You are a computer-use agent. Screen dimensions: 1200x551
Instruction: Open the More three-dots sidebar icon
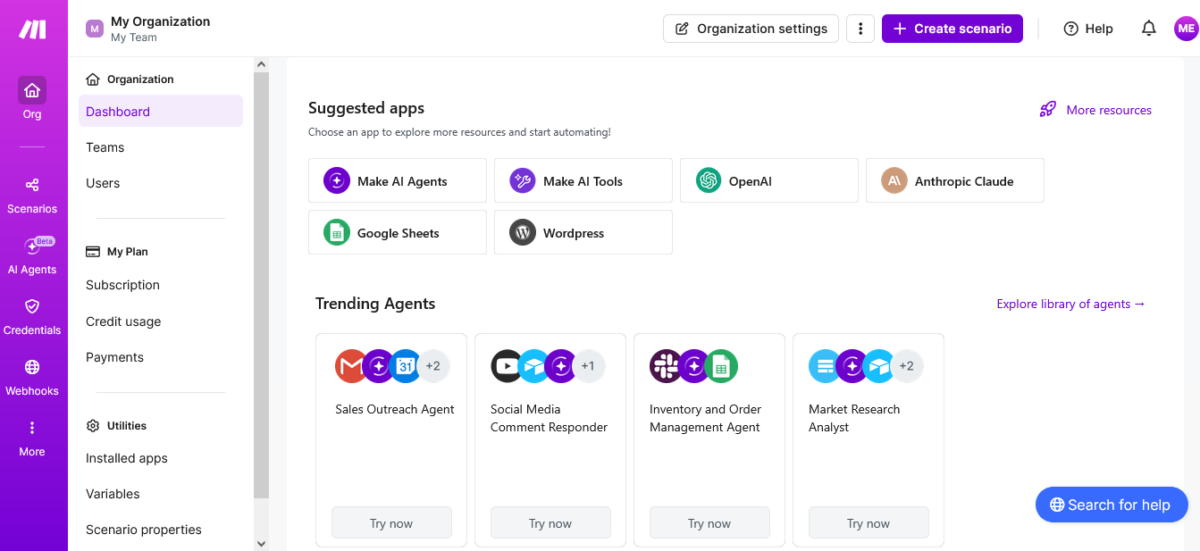(x=32, y=428)
